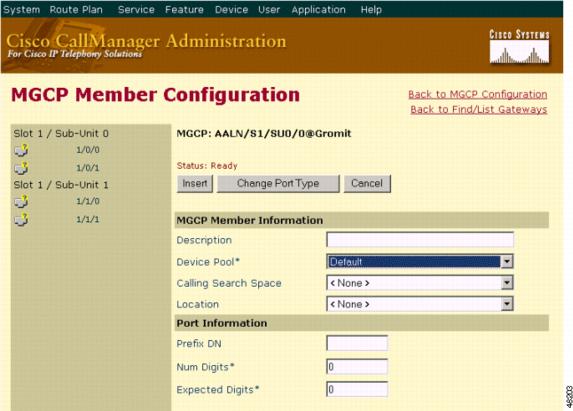Click the 'Slot 1 / Sub-Unit 0' heading
Screen dimensions: 573x411
pos(61,133)
